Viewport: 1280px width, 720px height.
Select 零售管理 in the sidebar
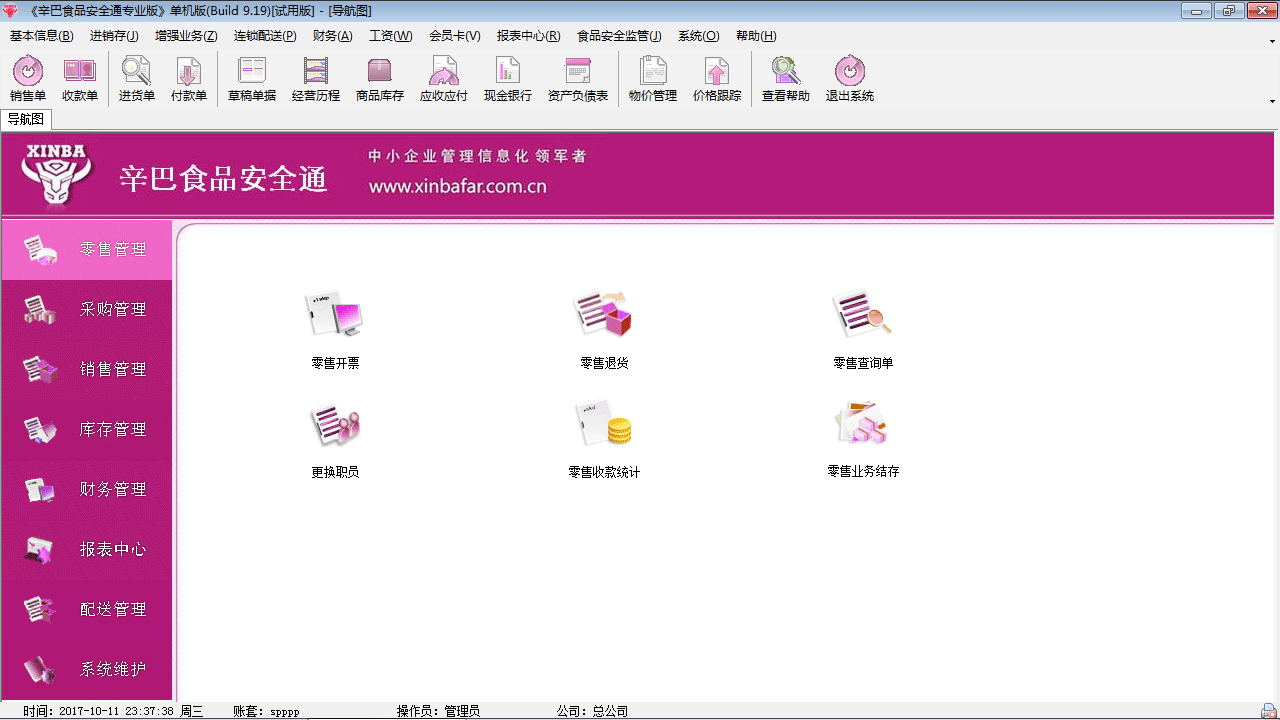[87, 250]
